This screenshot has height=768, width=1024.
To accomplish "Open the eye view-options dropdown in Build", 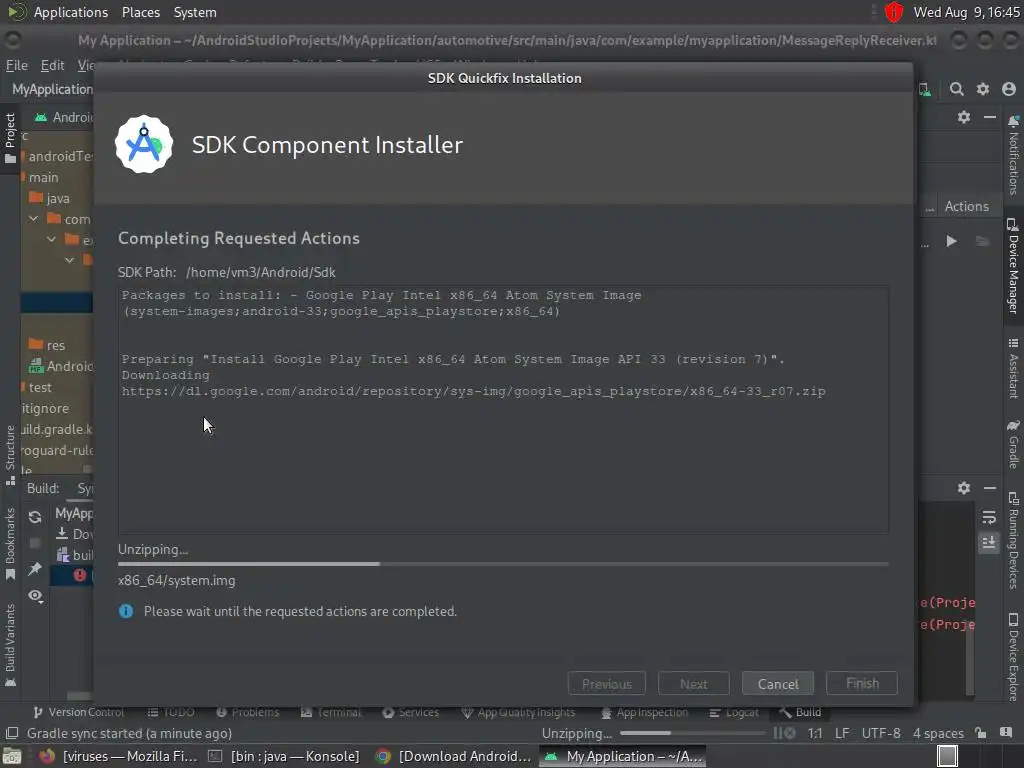I will coord(36,596).
